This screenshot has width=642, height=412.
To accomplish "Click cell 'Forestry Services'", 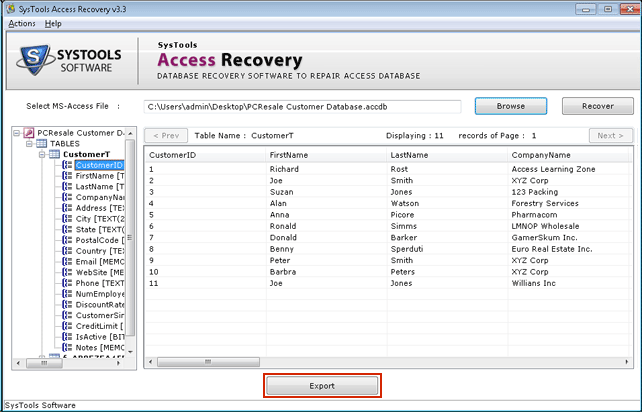I will pos(545,204).
